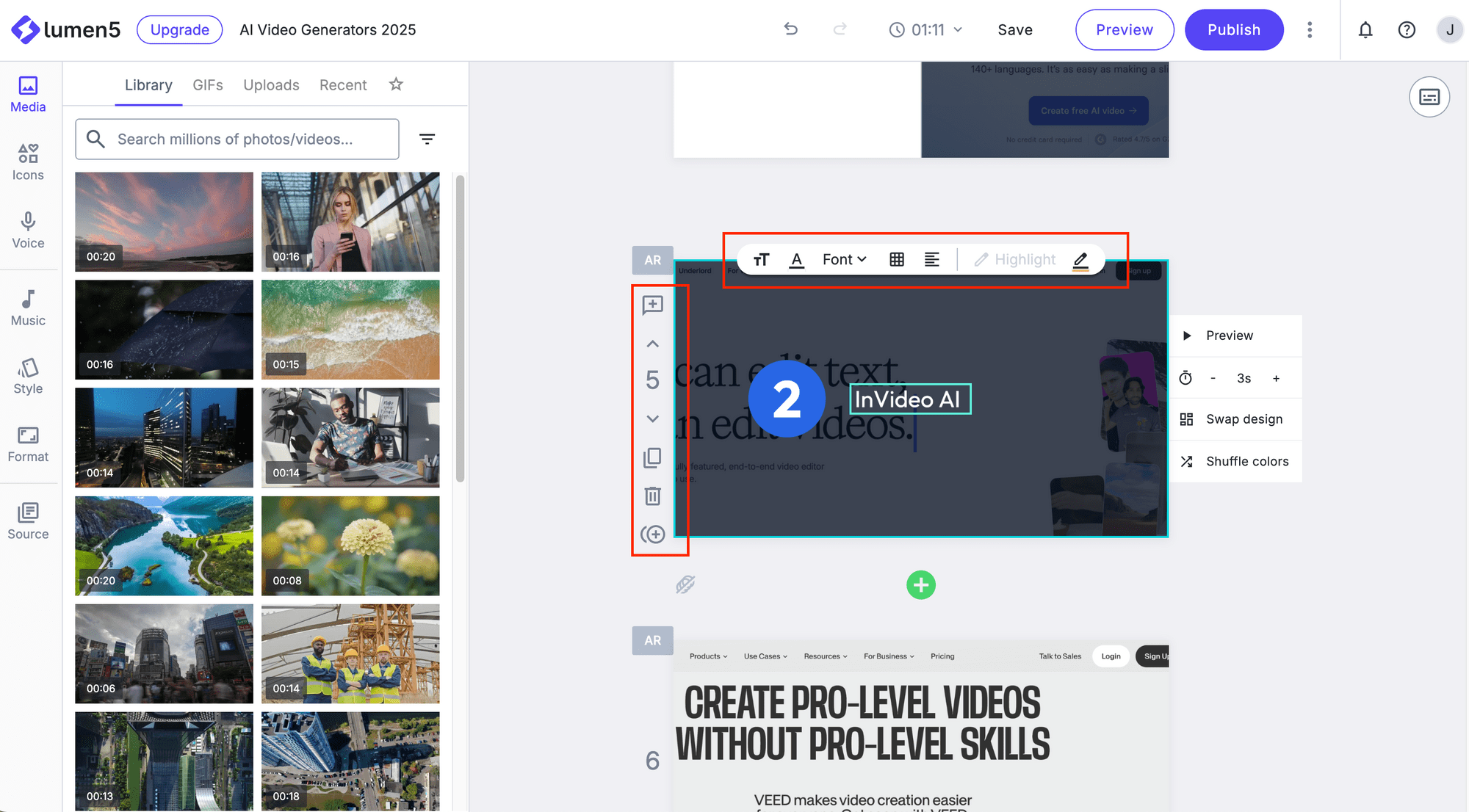Viewport: 1469px width, 812px height.
Task: Click the Preview button for video preview
Action: (x=1124, y=29)
